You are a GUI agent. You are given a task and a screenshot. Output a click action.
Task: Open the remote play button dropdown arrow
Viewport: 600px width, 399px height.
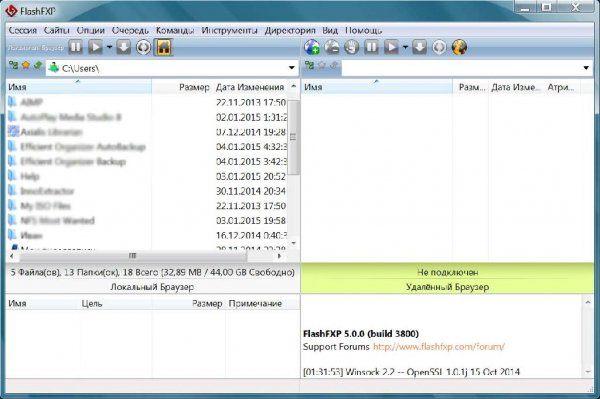405,47
